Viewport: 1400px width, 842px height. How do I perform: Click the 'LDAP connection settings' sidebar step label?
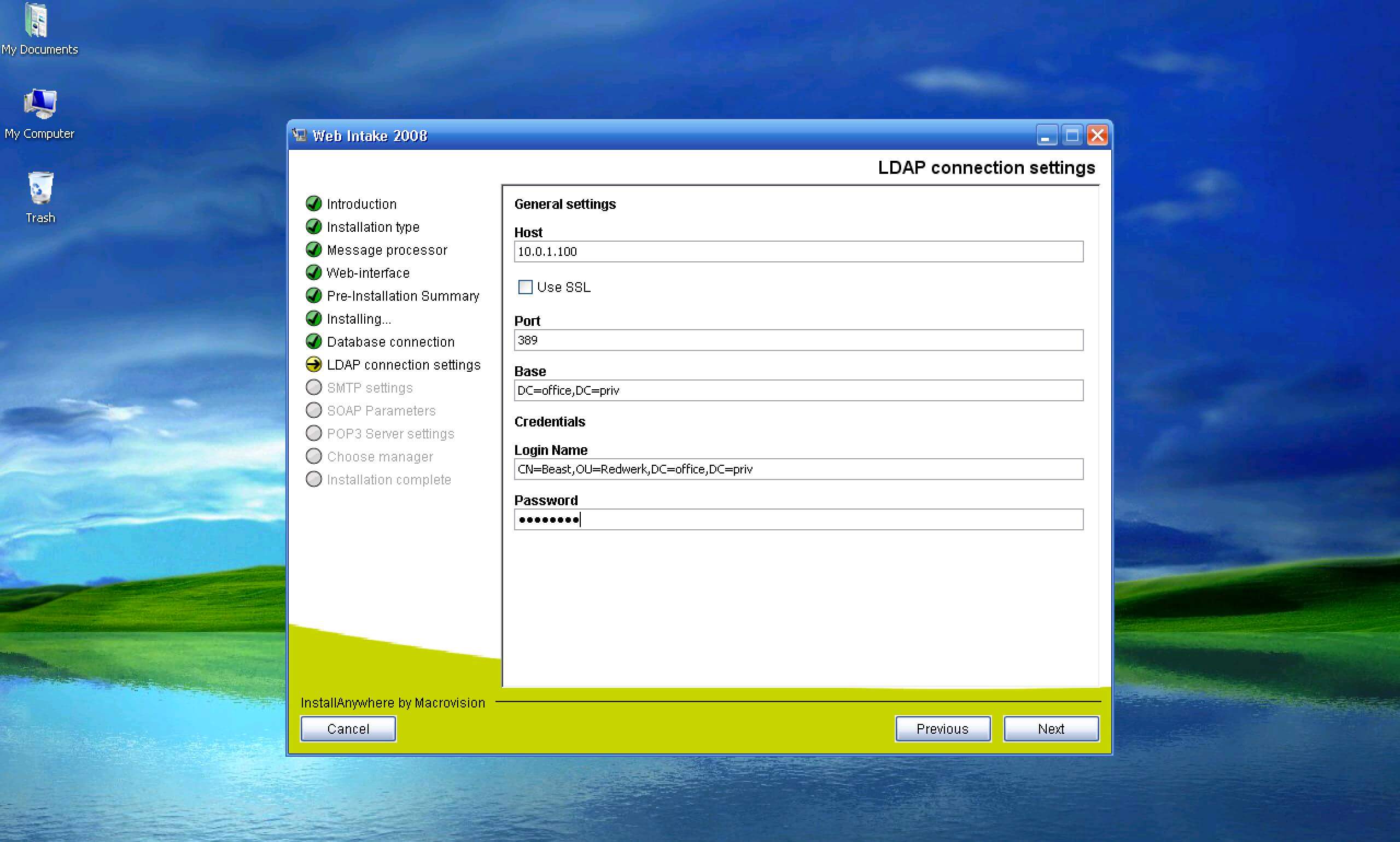click(x=404, y=365)
